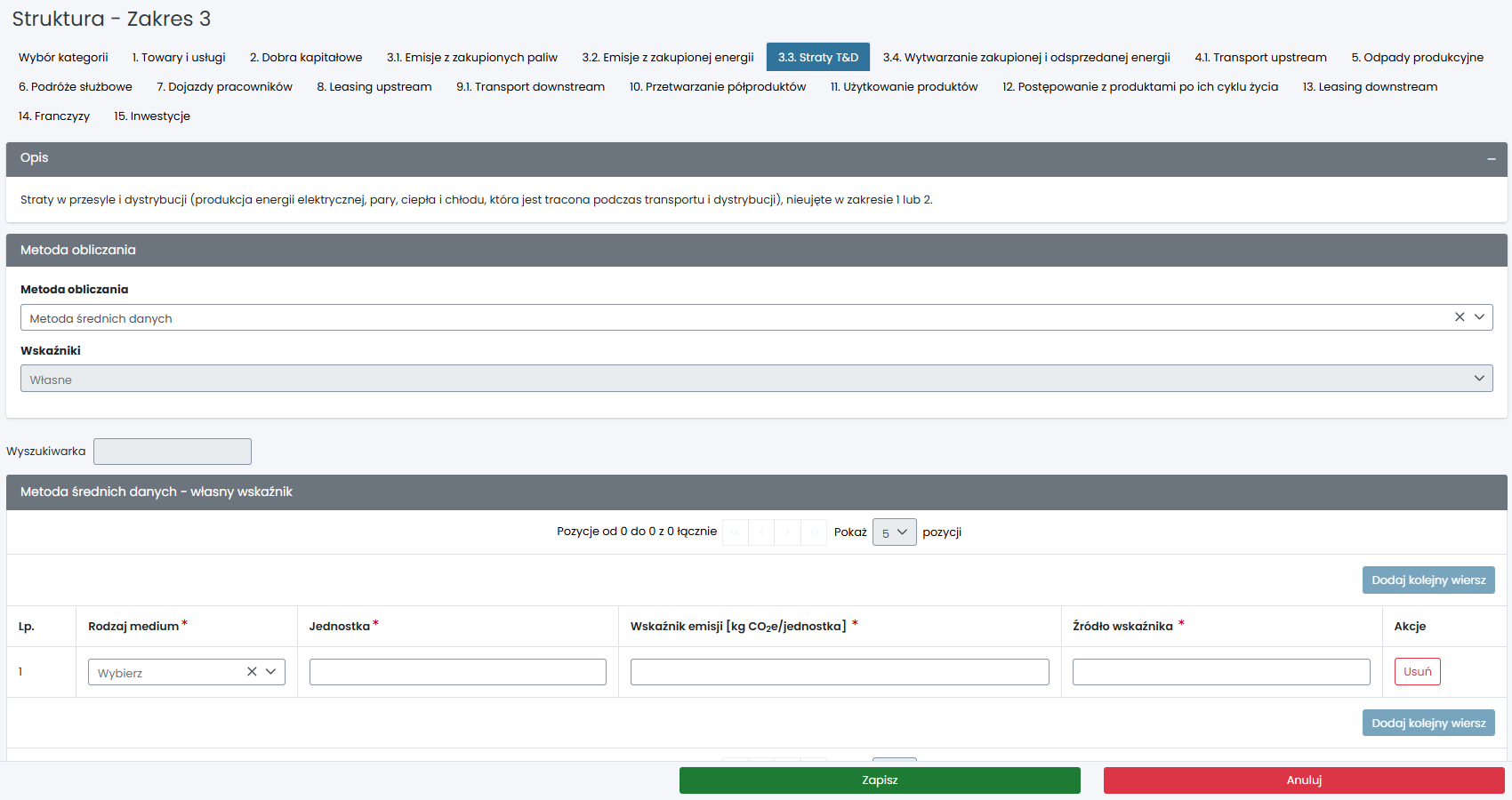1512x800 pixels.
Task: Click the Źródło wskaźnika input field
Action: (1220, 672)
